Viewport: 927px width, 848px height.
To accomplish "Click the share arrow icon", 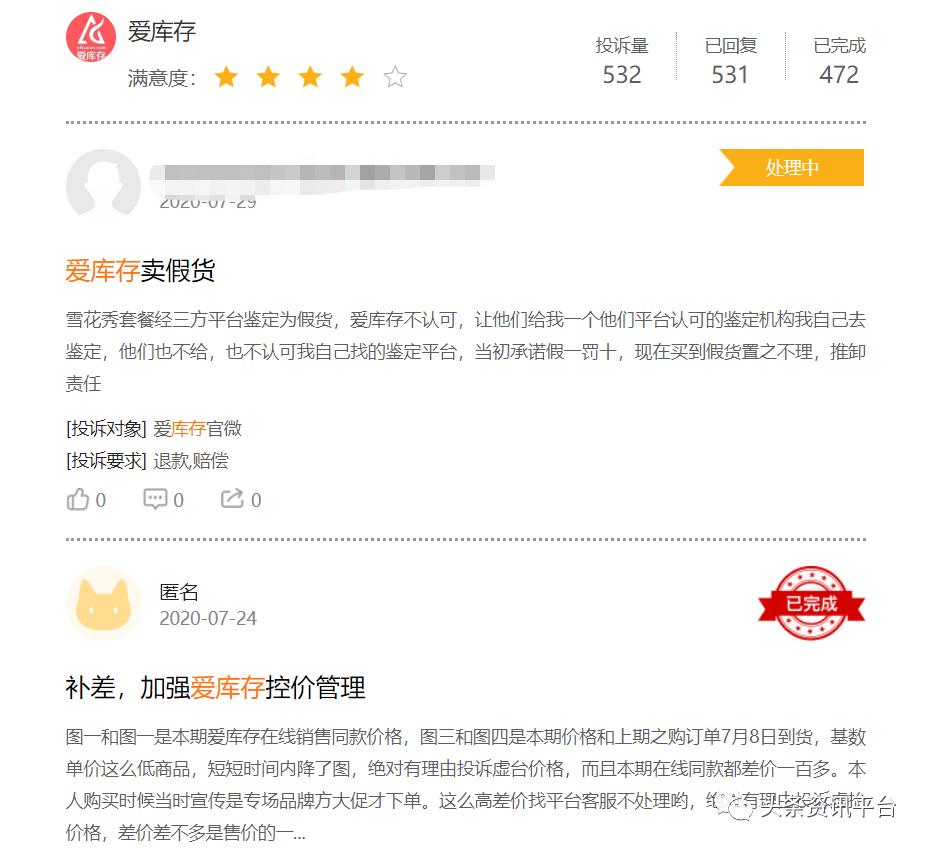I will 232,499.
